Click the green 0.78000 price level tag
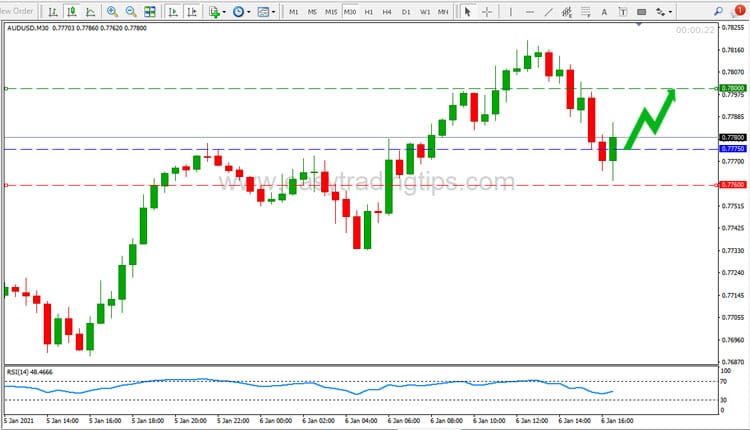Viewport: 750px width, 430px height. [x=733, y=88]
